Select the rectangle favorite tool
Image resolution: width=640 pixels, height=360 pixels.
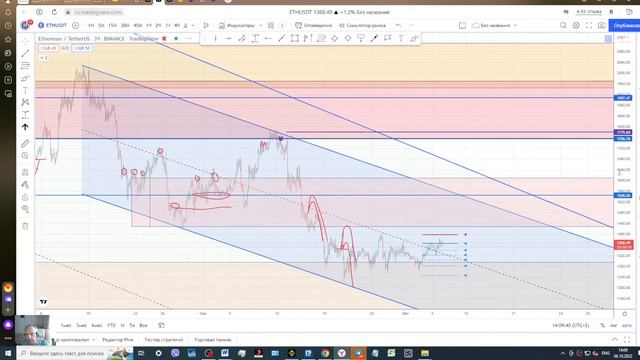point(295,38)
